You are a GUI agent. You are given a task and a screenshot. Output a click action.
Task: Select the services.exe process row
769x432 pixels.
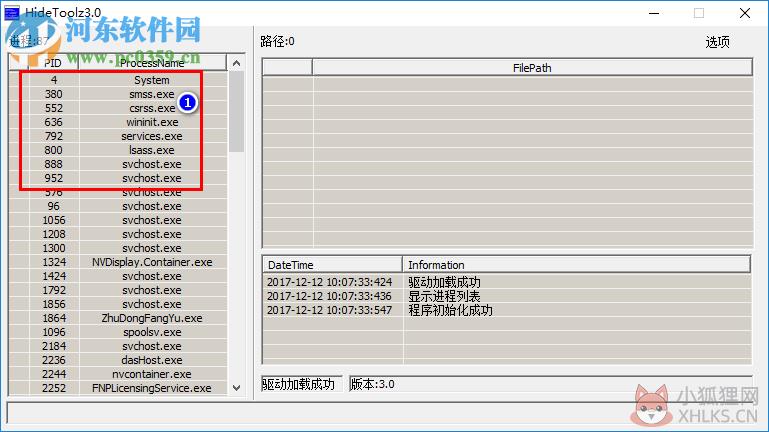(x=118, y=136)
